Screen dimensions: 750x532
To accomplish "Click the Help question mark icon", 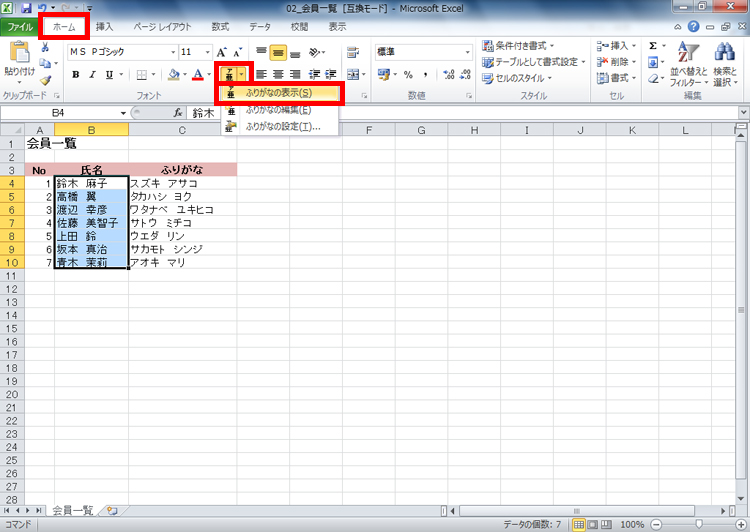I will point(694,27).
